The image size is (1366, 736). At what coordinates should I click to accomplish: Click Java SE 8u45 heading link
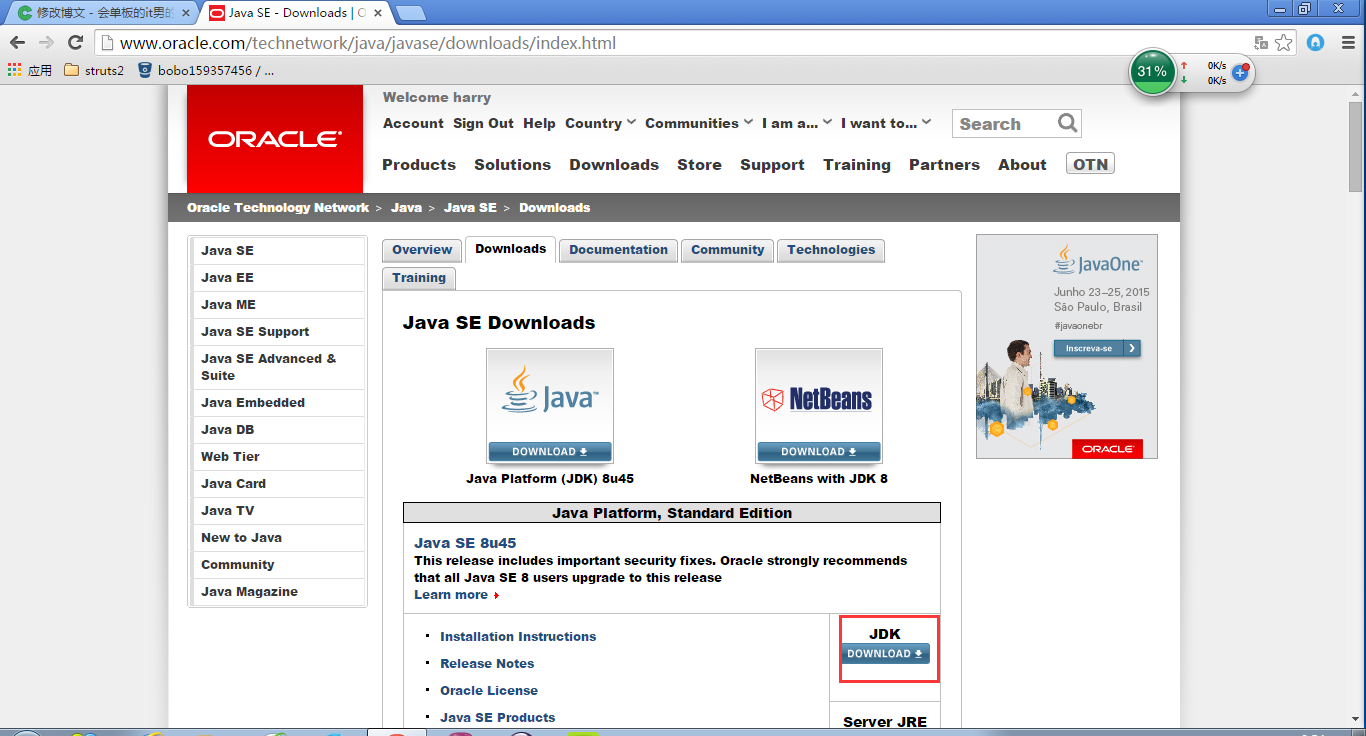point(465,543)
